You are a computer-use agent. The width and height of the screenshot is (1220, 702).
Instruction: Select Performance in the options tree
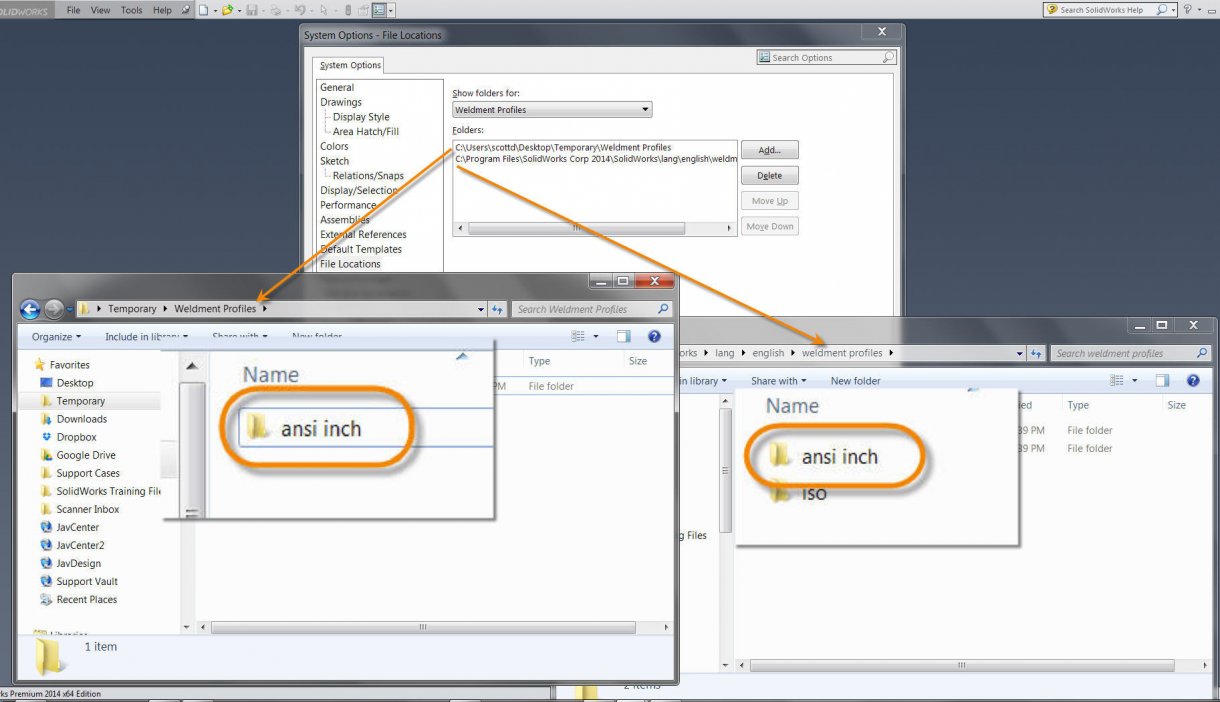pyautogui.click(x=348, y=205)
